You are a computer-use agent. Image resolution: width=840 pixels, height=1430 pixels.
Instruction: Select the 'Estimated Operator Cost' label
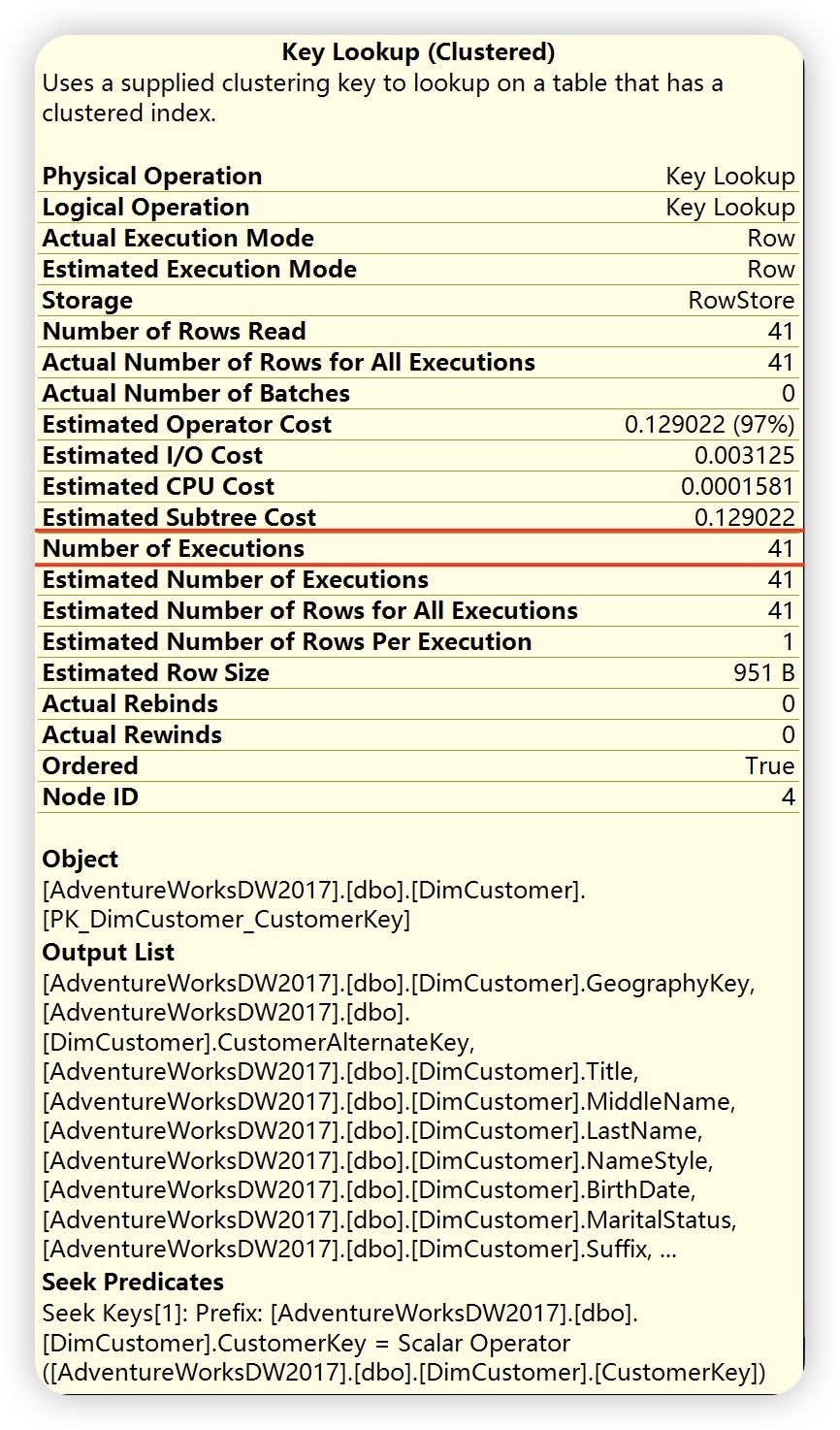pyautogui.click(x=187, y=425)
